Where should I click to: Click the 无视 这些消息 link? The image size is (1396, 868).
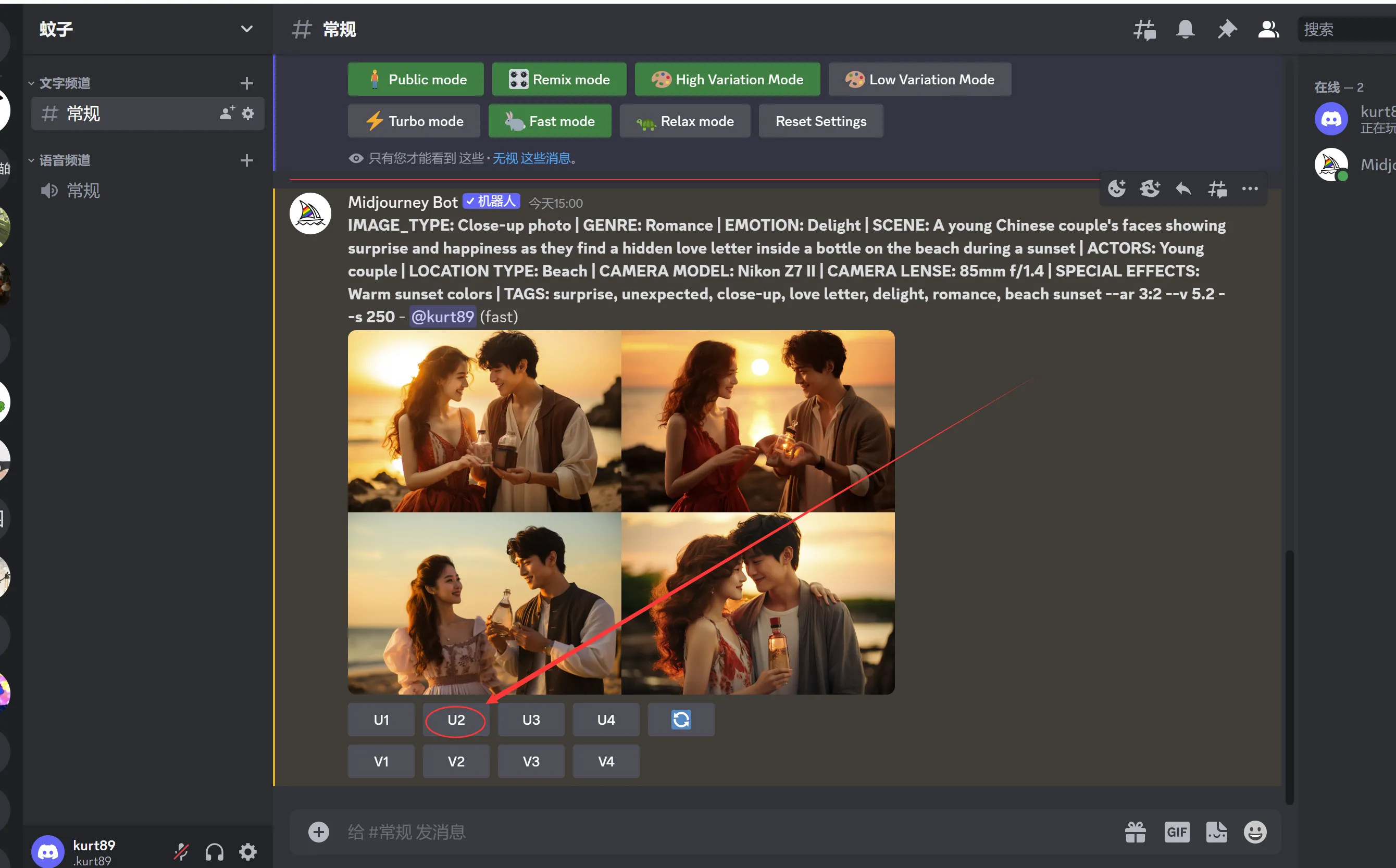(x=531, y=158)
